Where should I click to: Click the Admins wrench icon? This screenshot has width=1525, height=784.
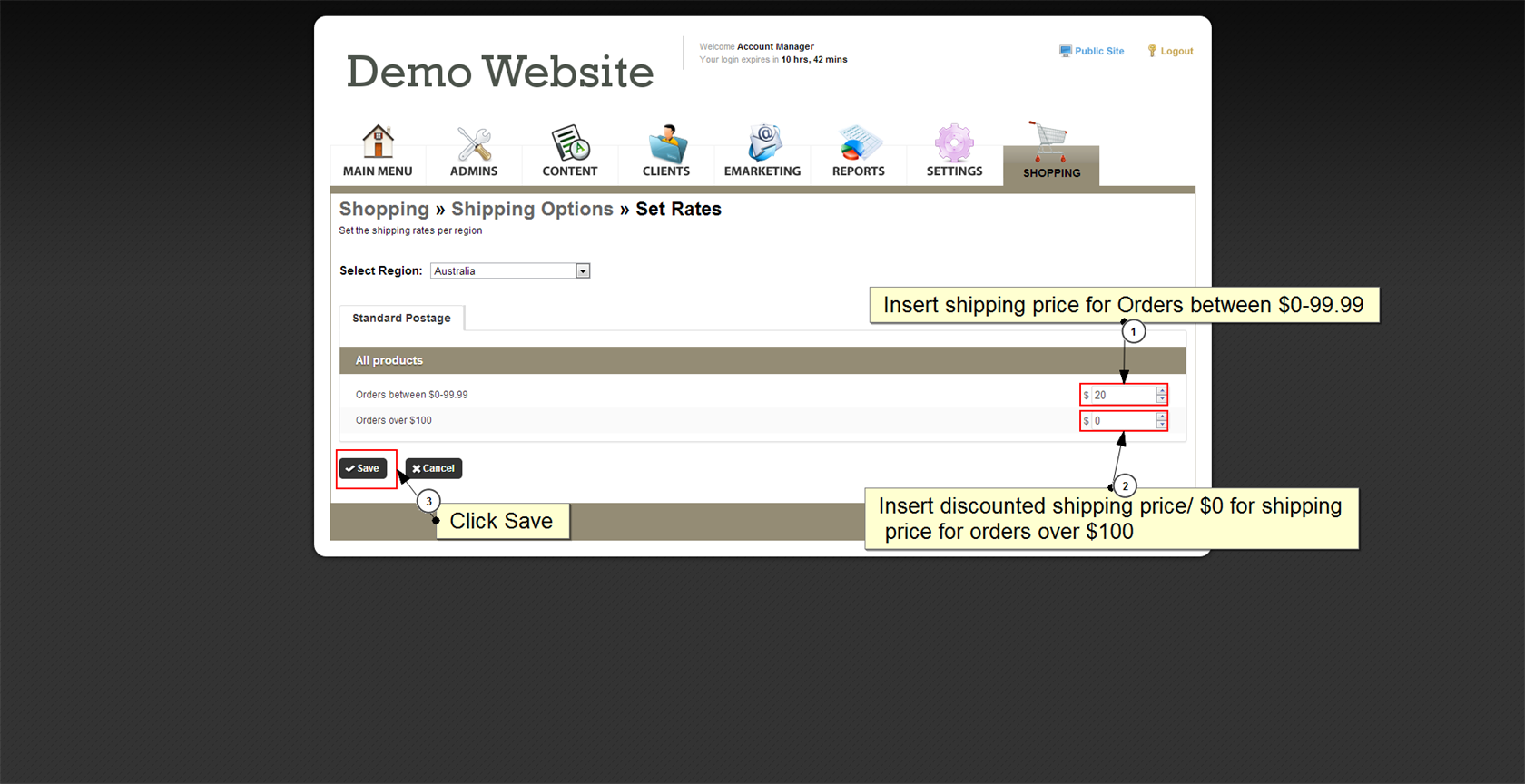pyautogui.click(x=474, y=143)
